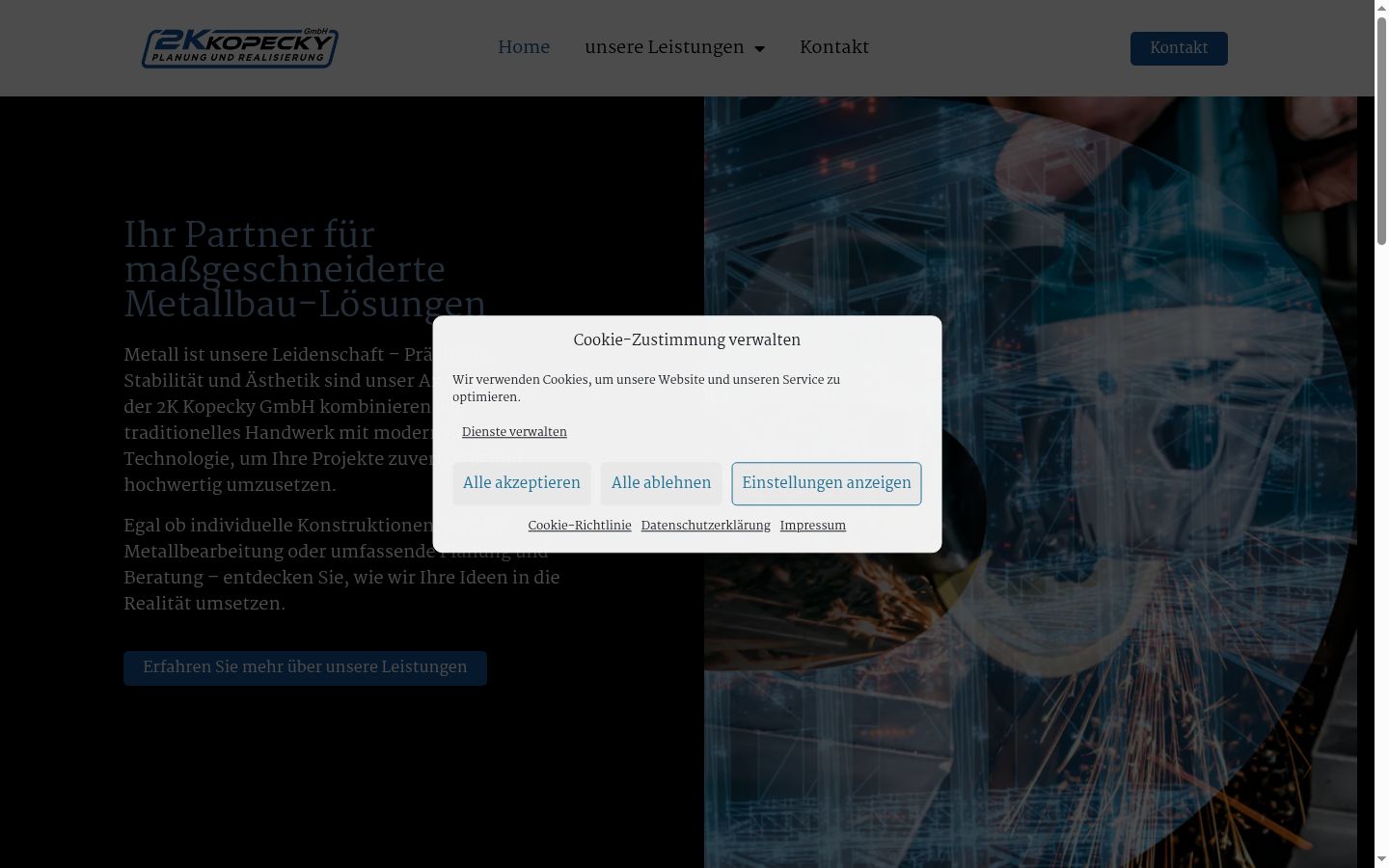Viewport: 1389px width, 868px height.
Task: Click Erfahren Sie mehr über unsere Leistungen
Action: click(305, 667)
